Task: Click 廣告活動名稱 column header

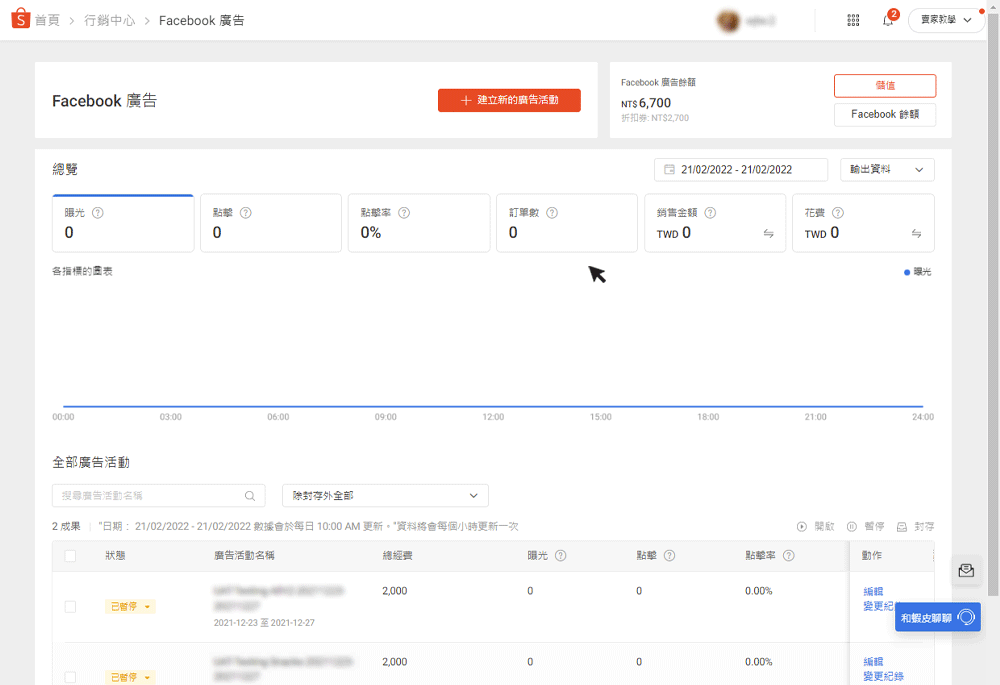Action: (244, 556)
